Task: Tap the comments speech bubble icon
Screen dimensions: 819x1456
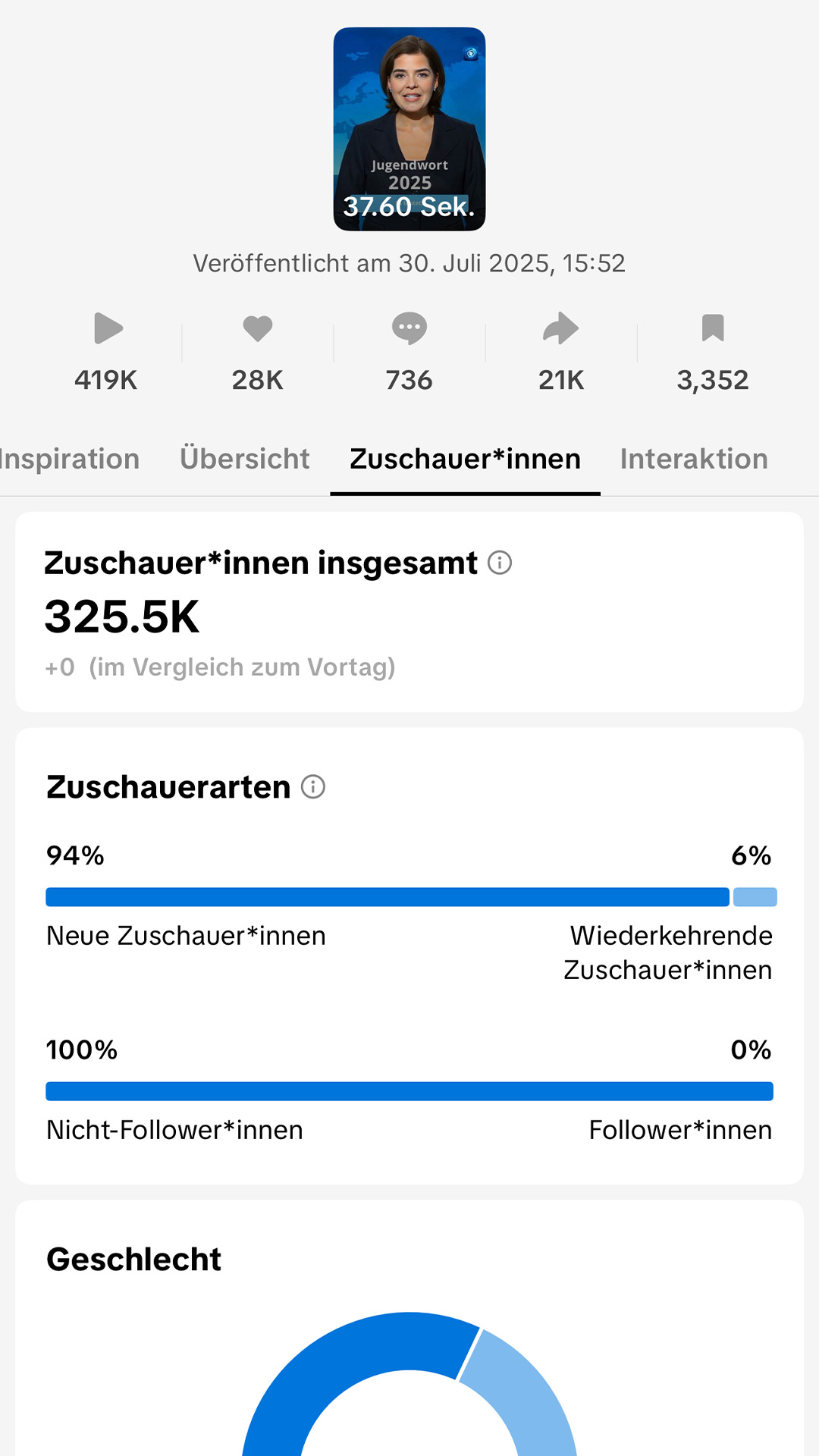Action: (x=409, y=328)
